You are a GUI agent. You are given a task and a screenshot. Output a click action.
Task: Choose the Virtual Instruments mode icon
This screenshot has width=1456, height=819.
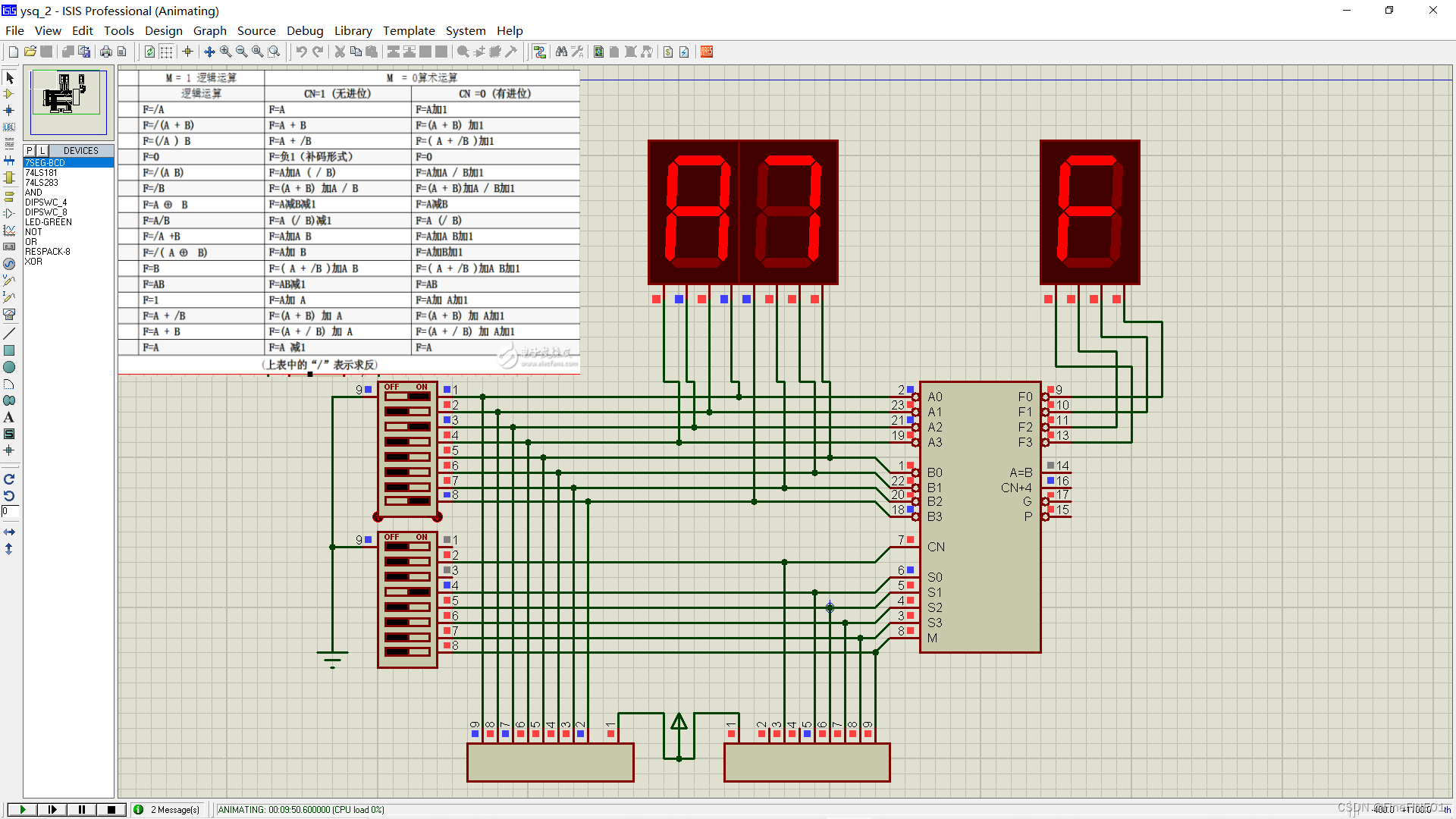click(x=9, y=314)
